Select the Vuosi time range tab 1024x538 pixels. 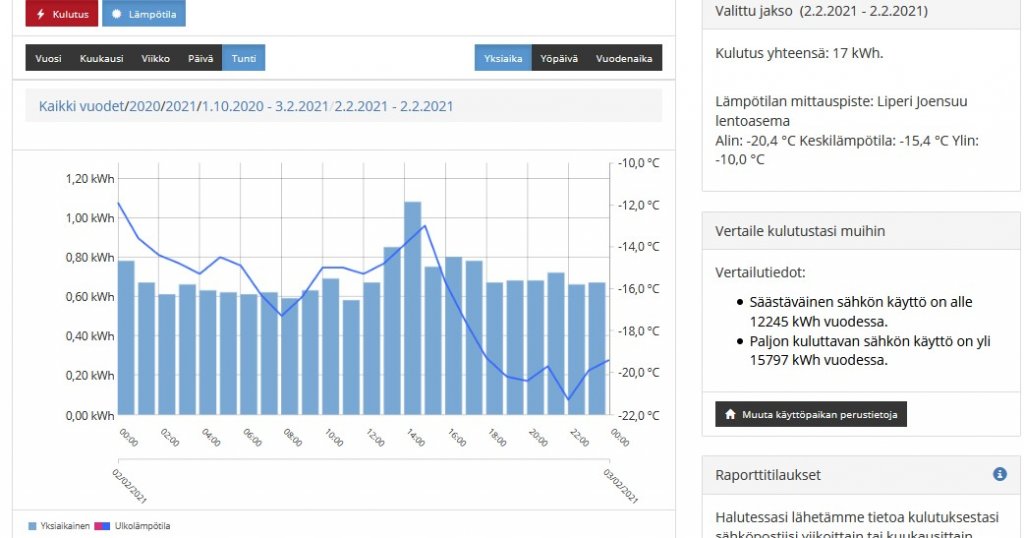pos(48,59)
